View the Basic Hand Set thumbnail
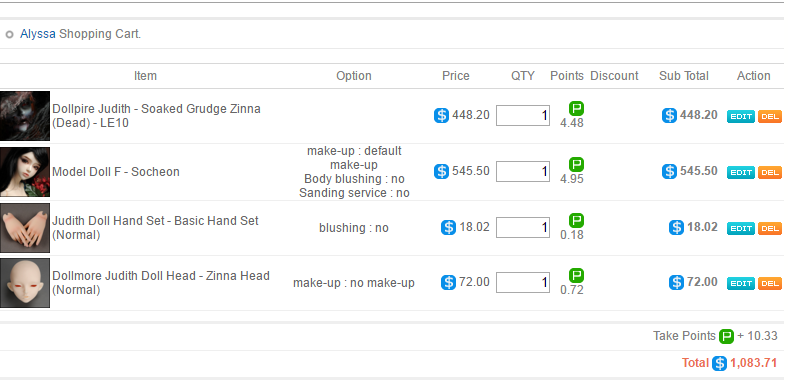The height and width of the screenshot is (382, 792). click(25, 228)
